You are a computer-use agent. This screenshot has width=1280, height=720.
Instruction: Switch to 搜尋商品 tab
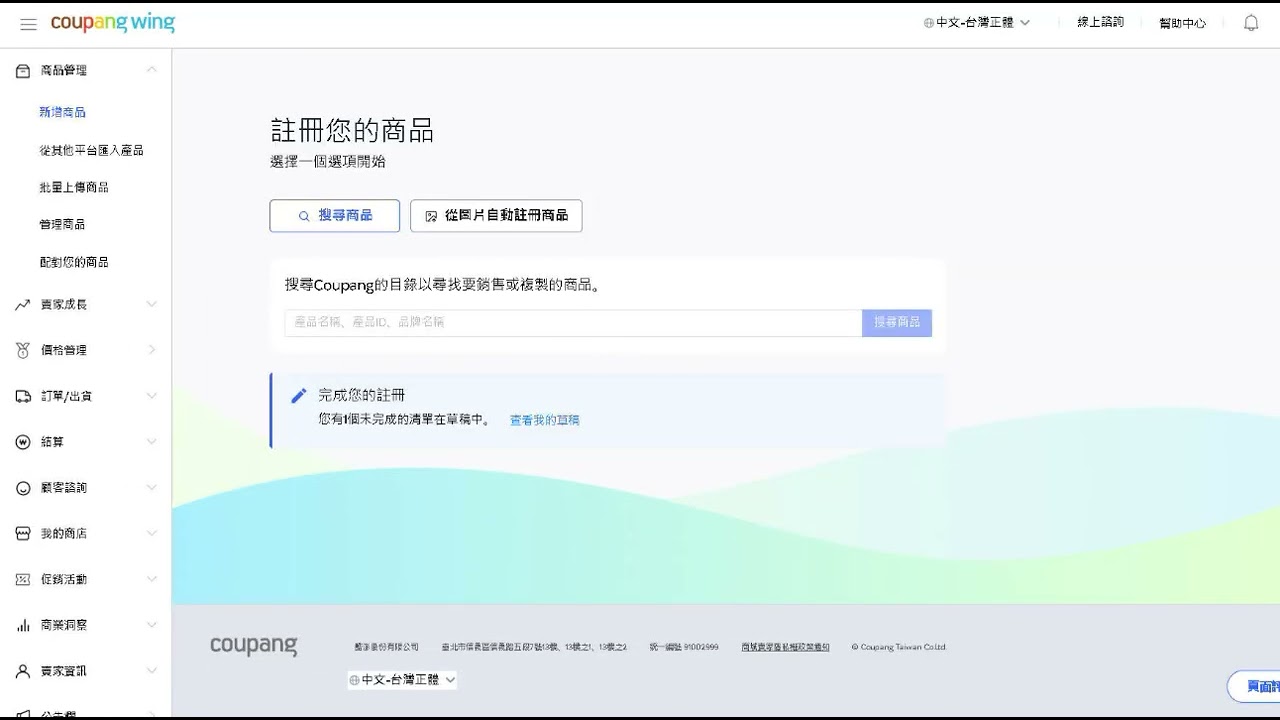335,216
